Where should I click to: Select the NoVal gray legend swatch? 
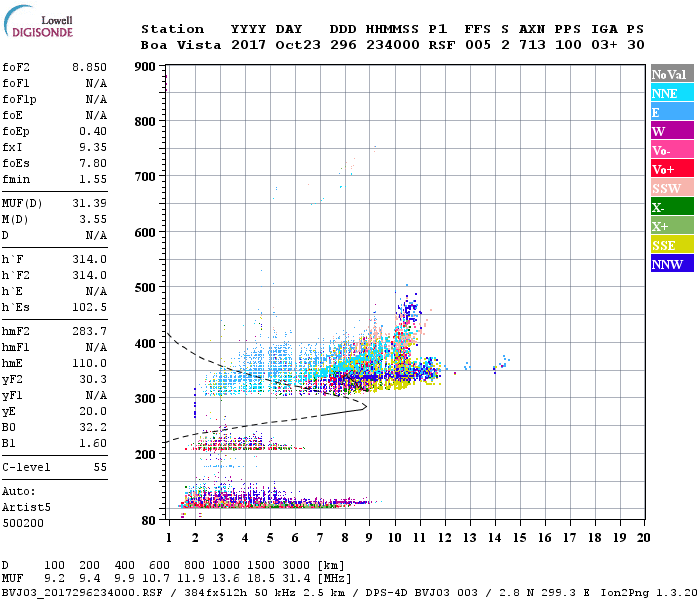(x=671, y=74)
